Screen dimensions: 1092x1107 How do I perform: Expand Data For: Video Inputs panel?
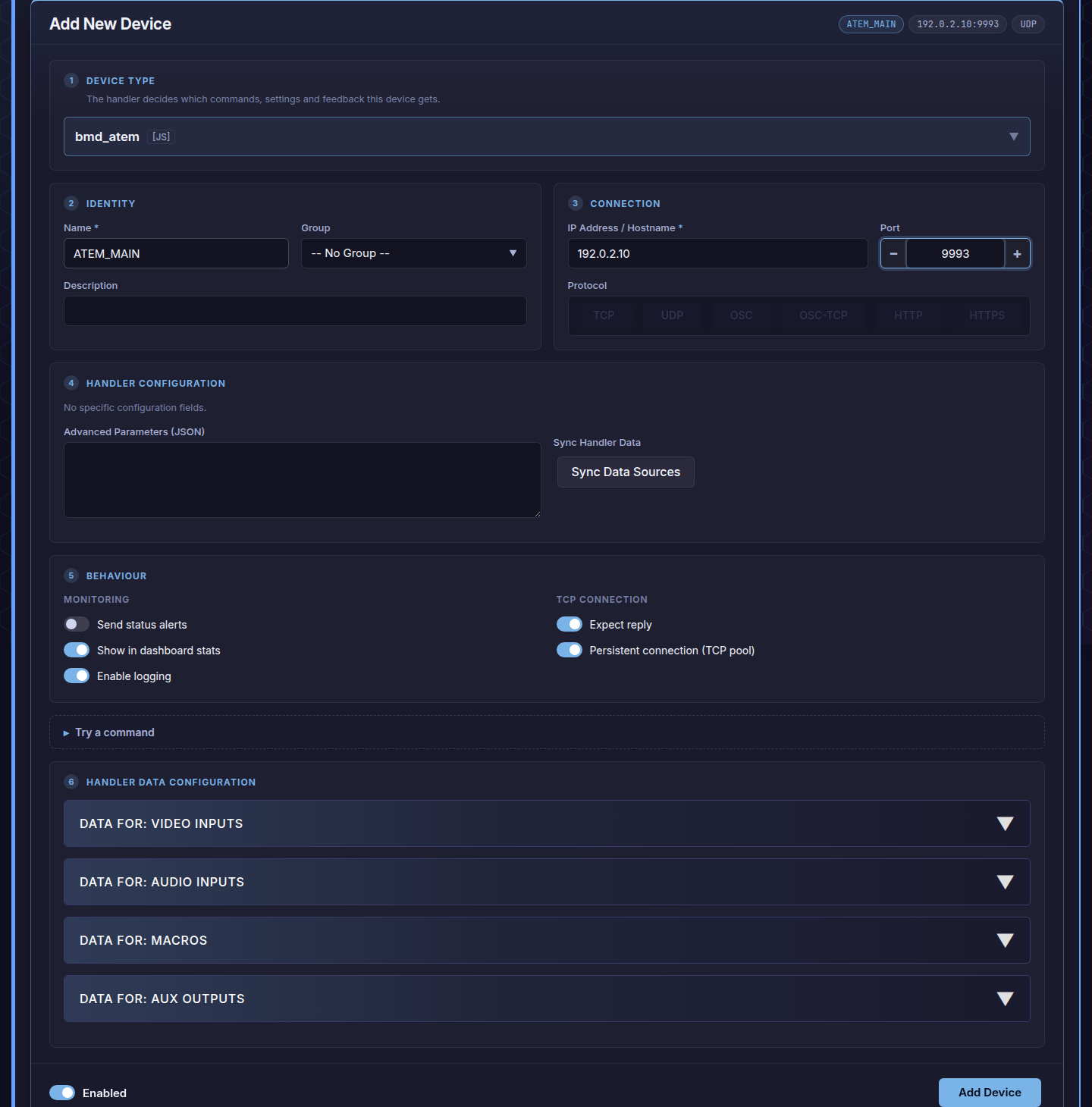tap(547, 823)
